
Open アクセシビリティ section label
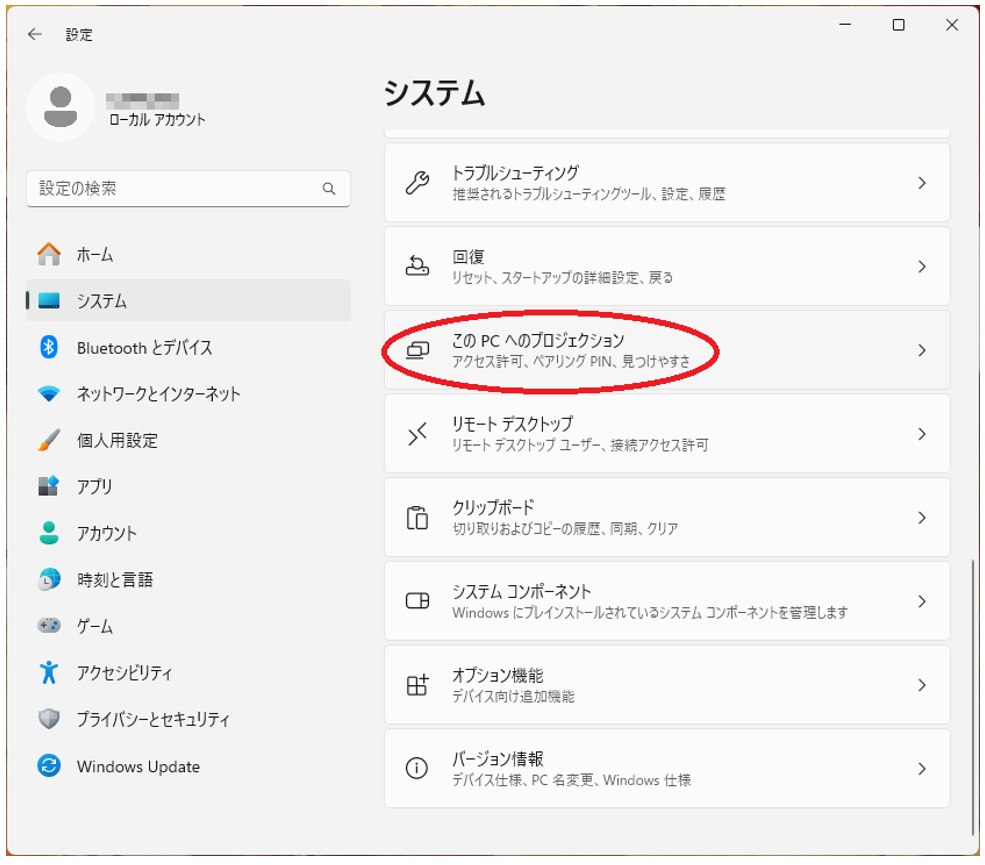click(124, 673)
